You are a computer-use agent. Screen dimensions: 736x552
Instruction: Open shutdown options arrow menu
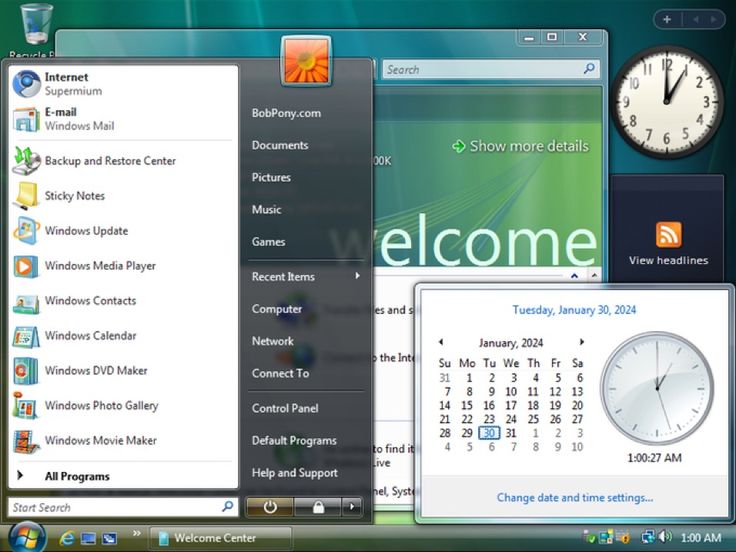pyautogui.click(x=352, y=507)
